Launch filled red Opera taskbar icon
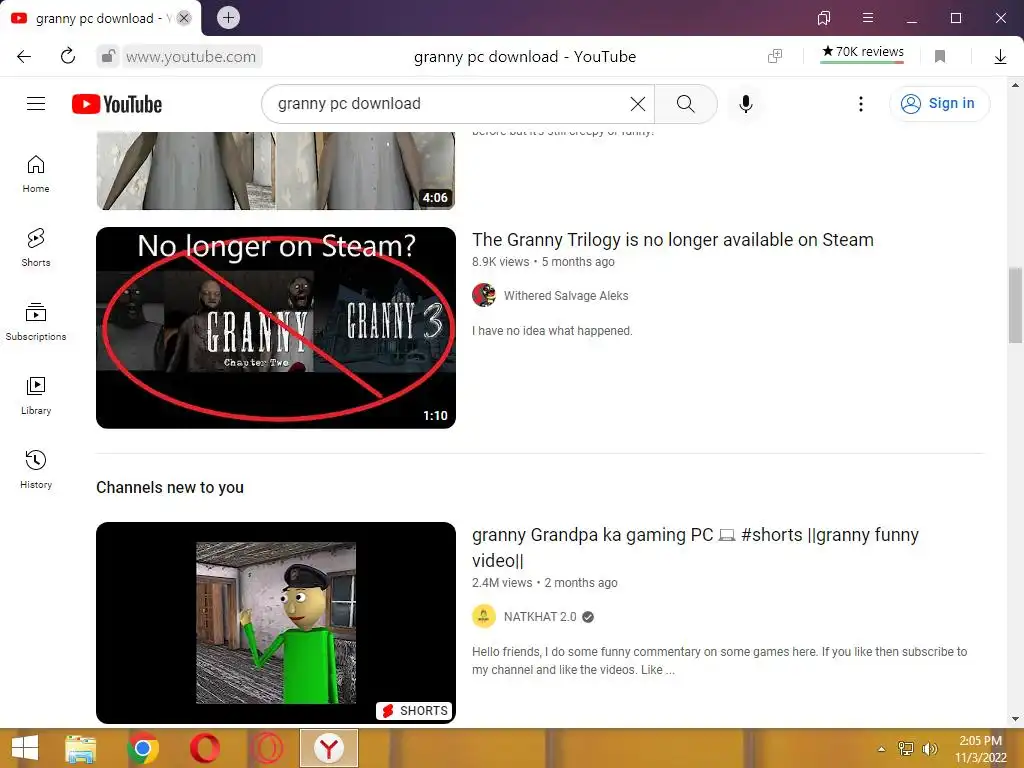 [x=205, y=748]
